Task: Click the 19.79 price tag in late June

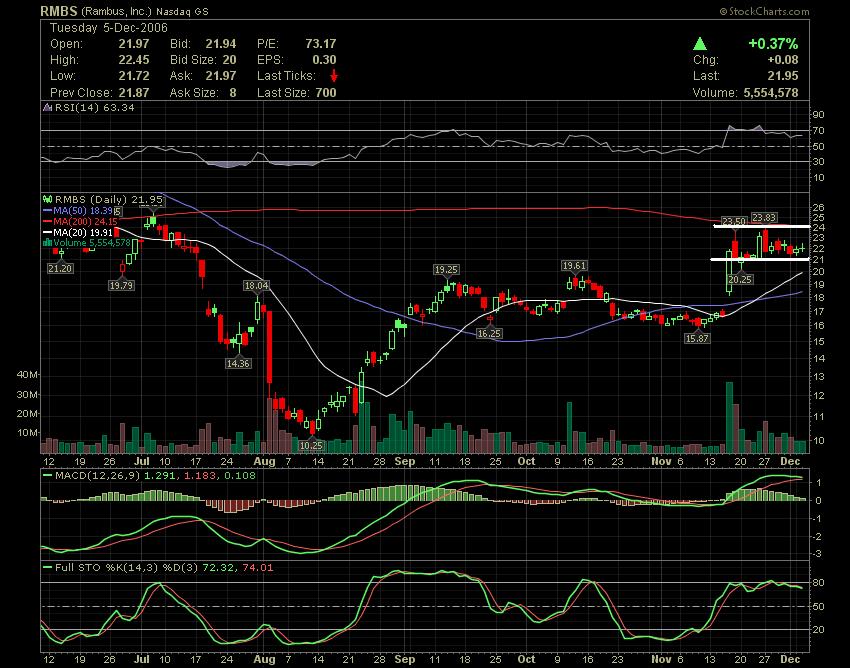Action: click(121, 285)
